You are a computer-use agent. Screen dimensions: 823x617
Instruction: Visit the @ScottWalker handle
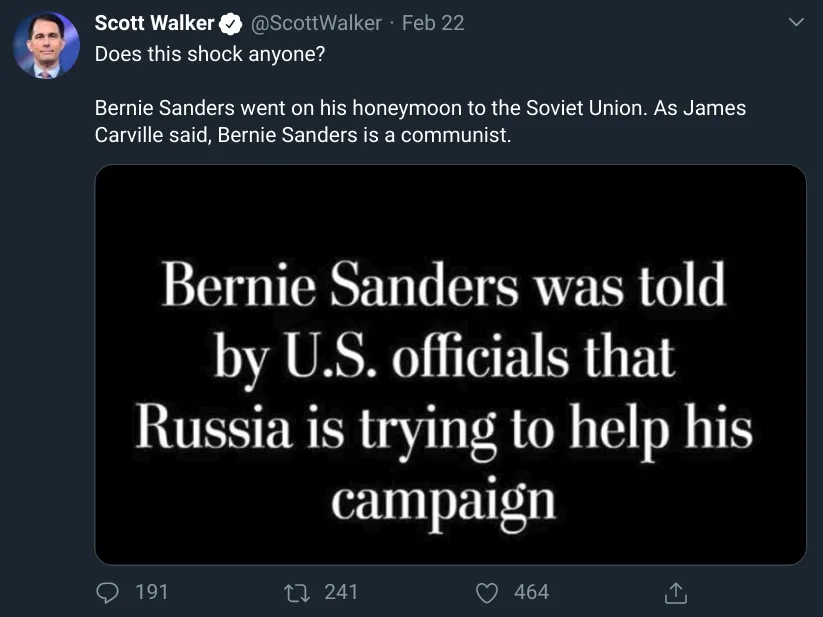click(x=316, y=23)
